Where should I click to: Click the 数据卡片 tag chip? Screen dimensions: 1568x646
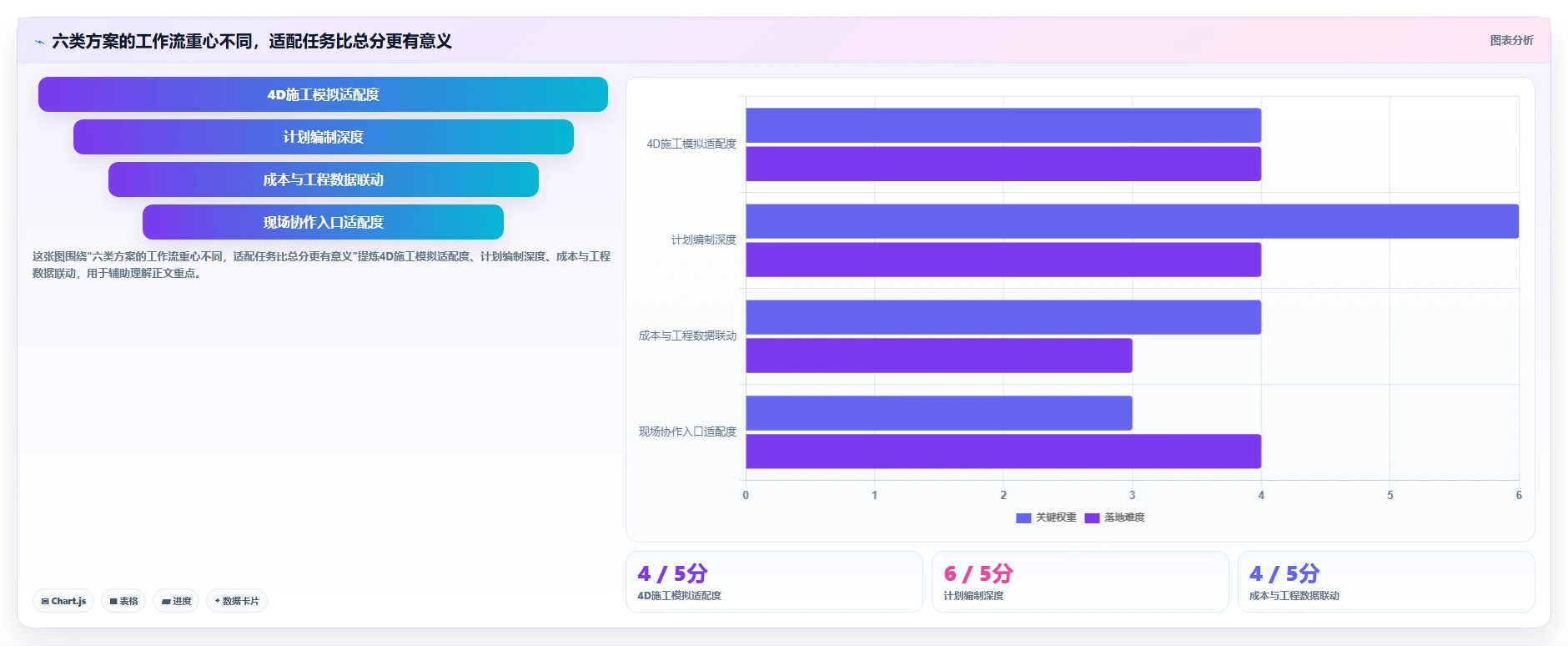(x=237, y=601)
